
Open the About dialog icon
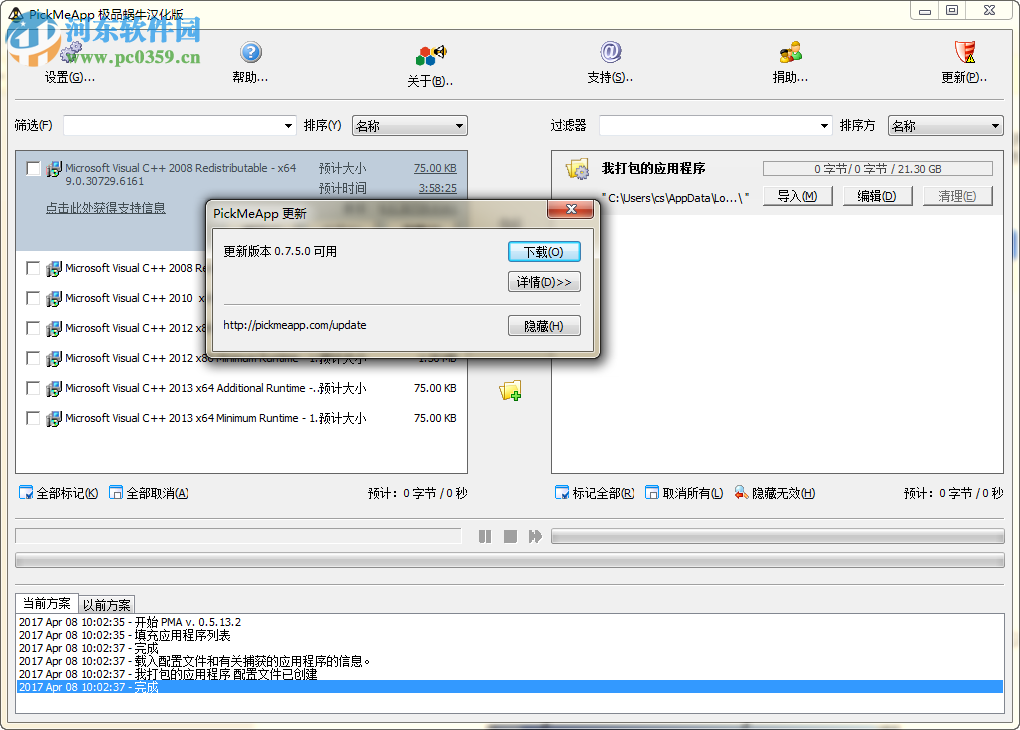point(428,52)
